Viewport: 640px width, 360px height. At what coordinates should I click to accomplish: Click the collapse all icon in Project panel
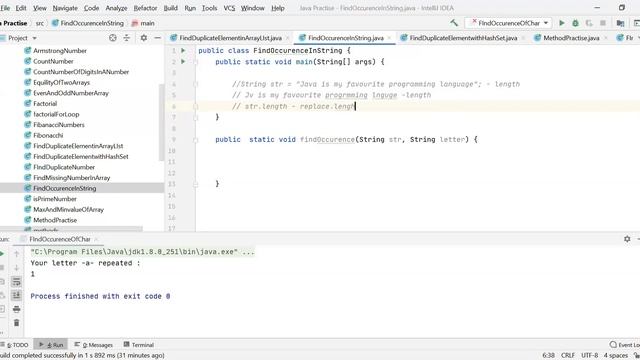pos(127,38)
